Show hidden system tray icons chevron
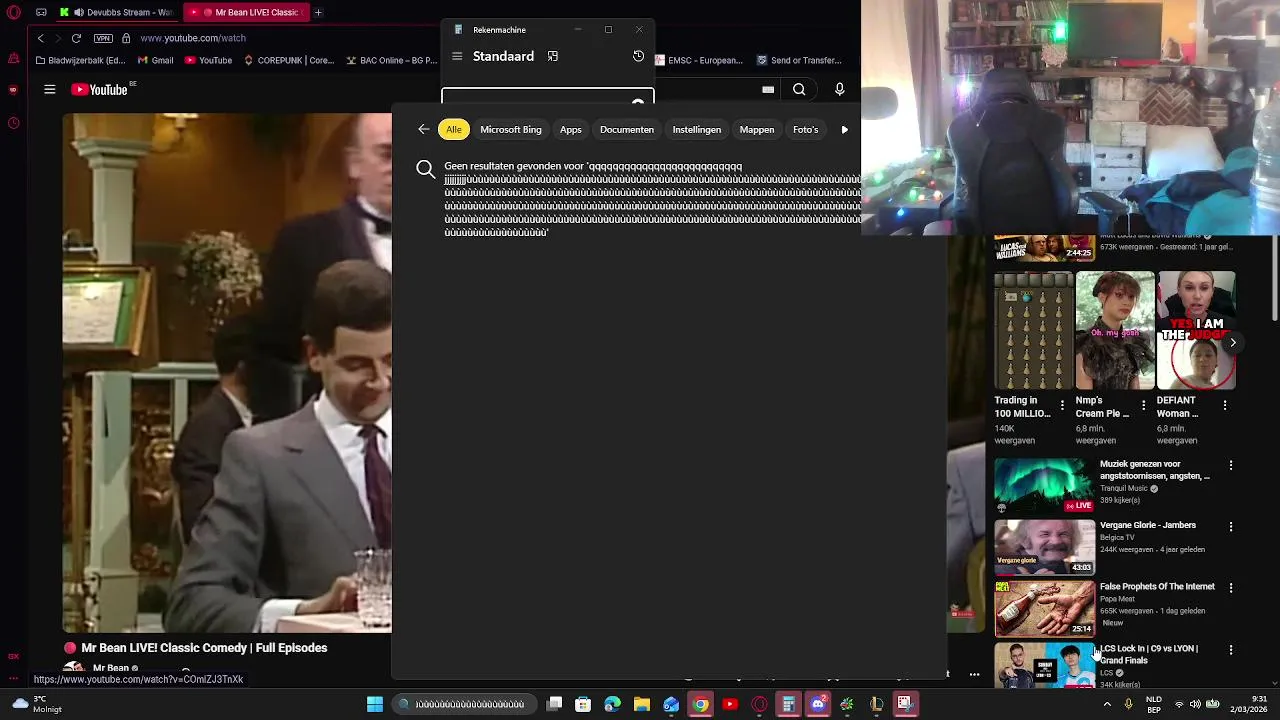Viewport: 1280px width, 720px height. [1108, 704]
